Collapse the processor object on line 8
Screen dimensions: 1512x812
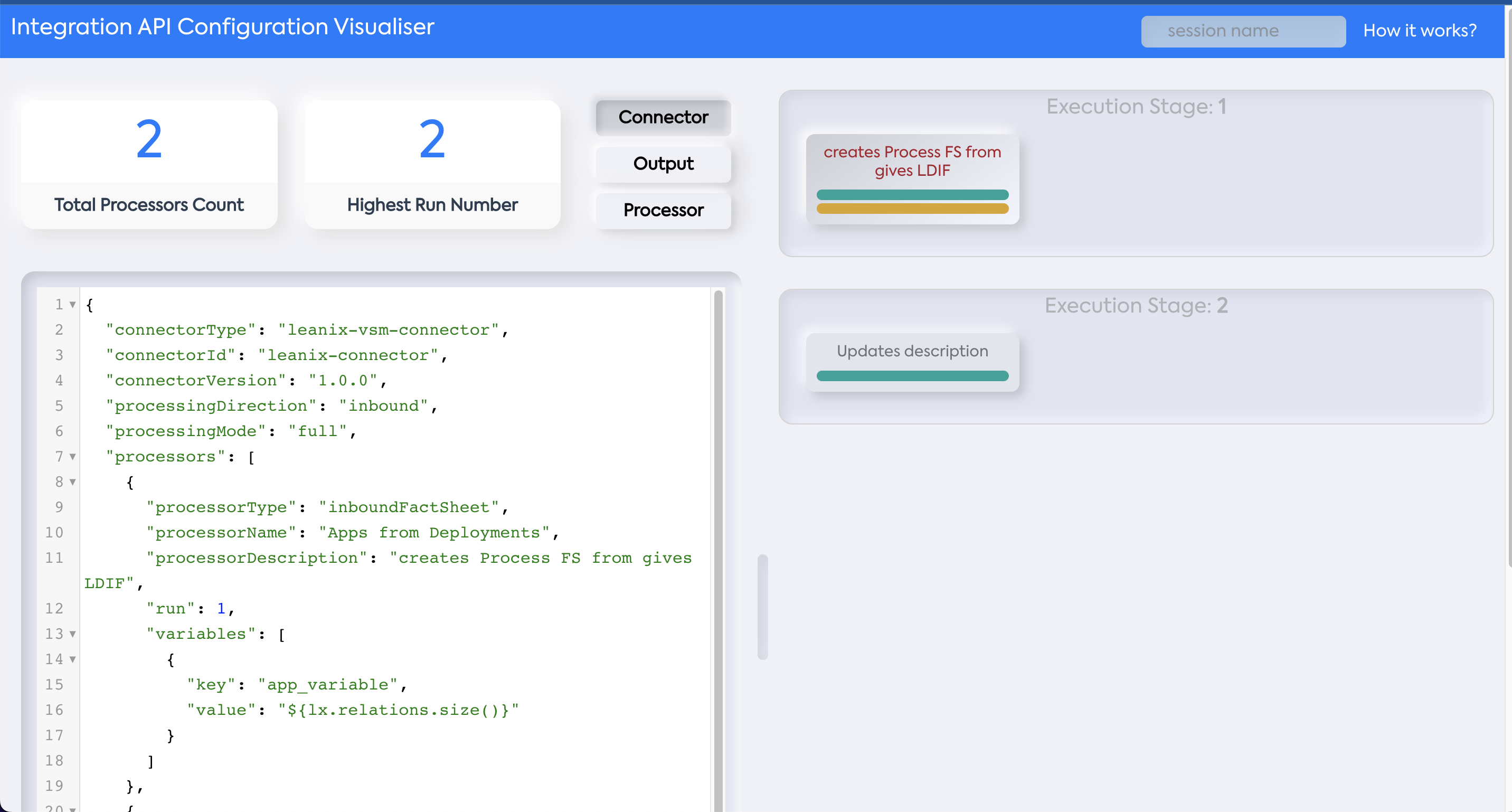coord(72,482)
